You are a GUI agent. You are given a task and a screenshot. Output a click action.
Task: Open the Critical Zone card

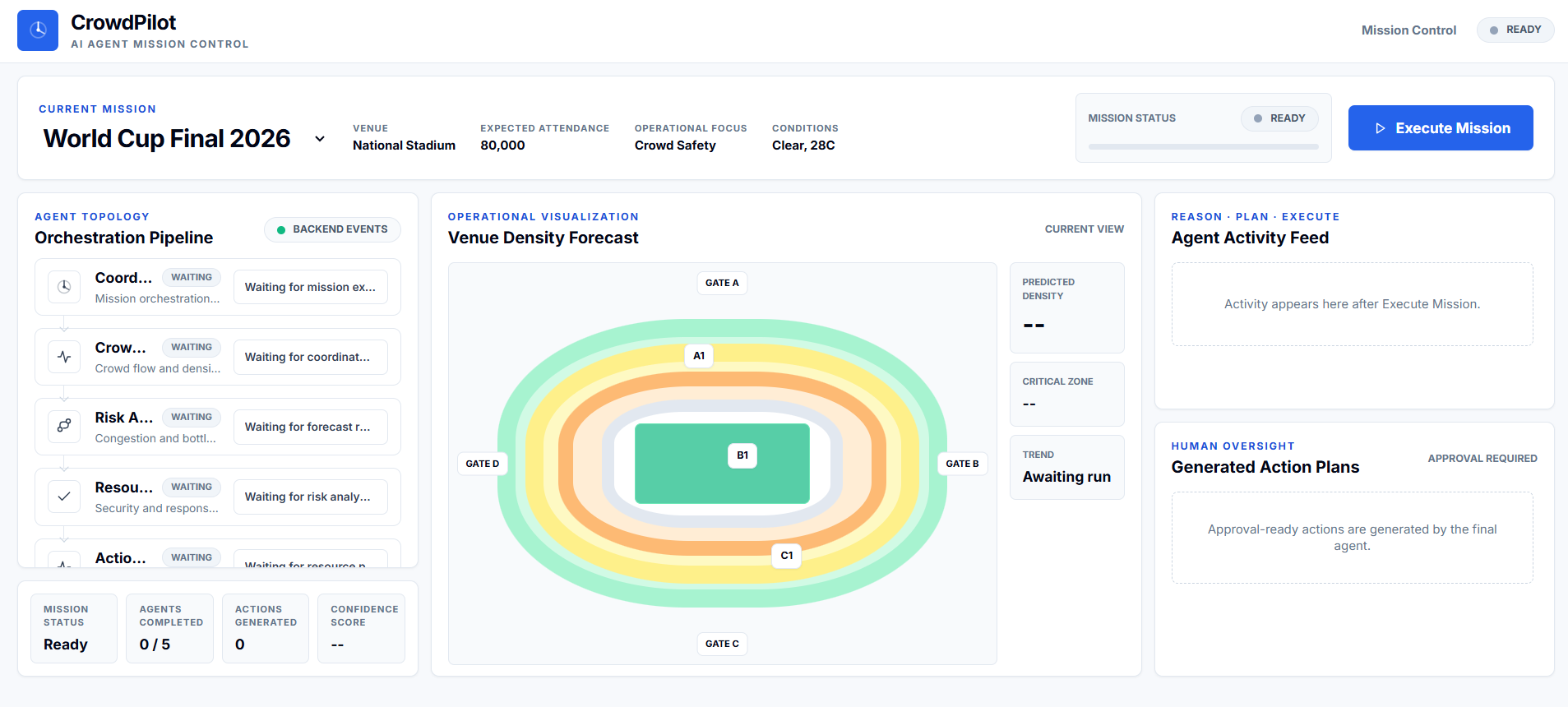coord(1066,394)
